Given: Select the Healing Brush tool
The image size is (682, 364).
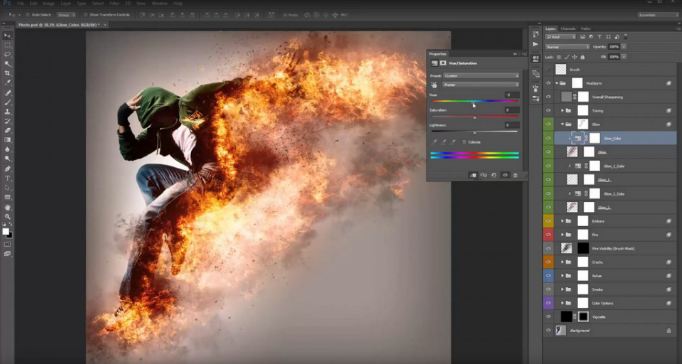Looking at the screenshot, I should point(7,93).
